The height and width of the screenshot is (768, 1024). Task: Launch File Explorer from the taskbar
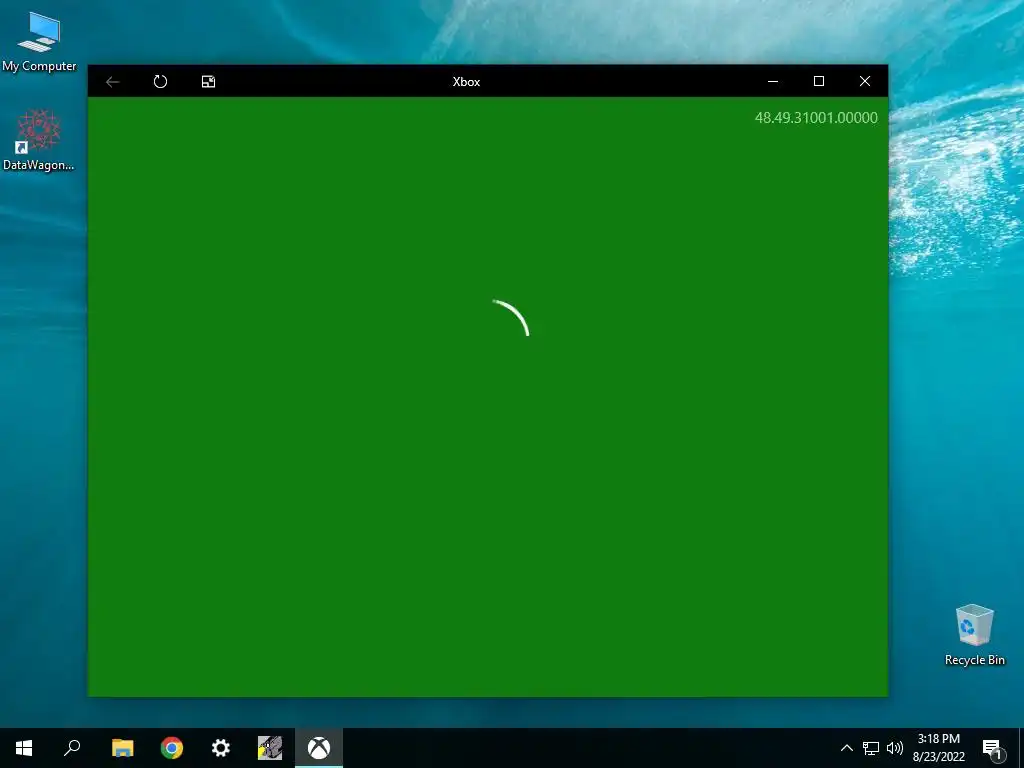coord(122,748)
